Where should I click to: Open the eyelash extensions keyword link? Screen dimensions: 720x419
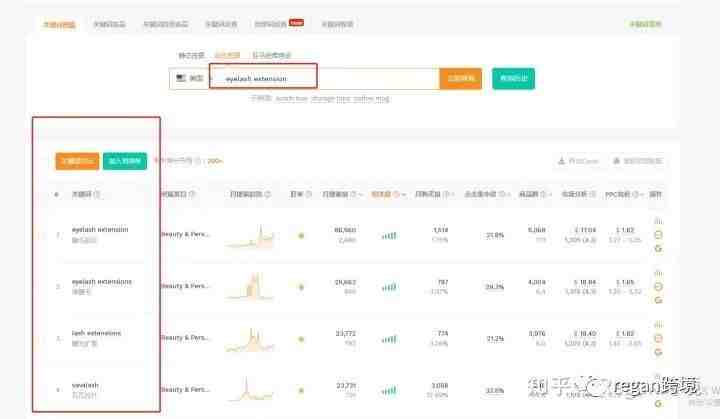[101, 281]
